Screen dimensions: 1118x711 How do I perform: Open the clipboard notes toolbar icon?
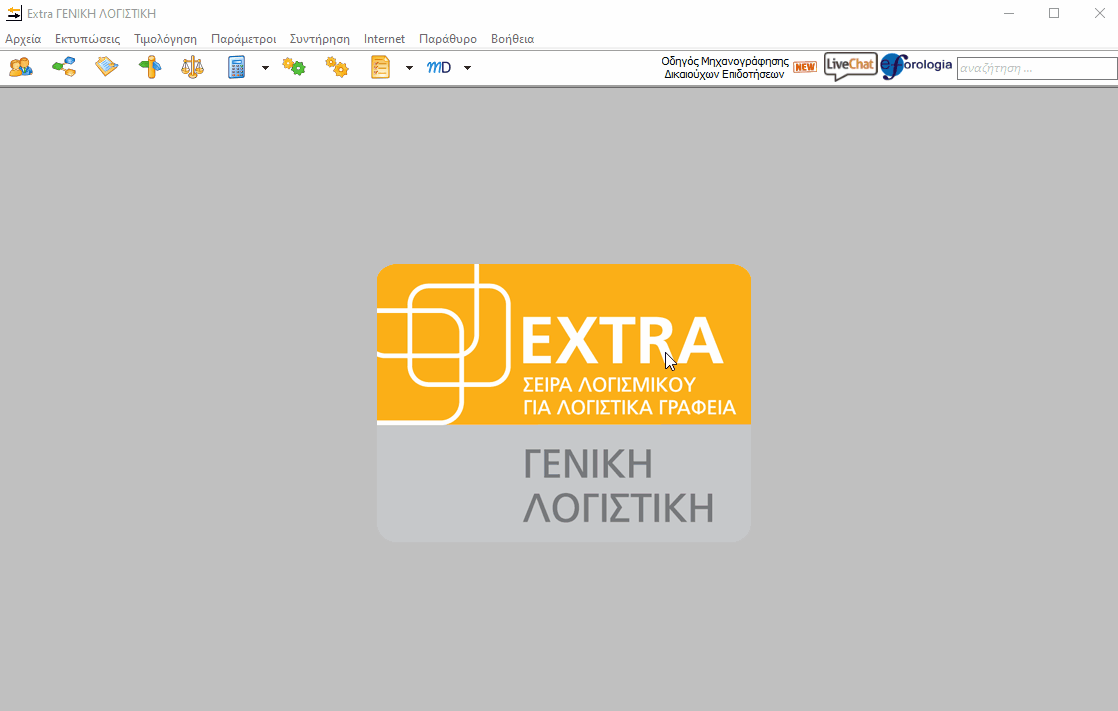pyautogui.click(x=106, y=67)
